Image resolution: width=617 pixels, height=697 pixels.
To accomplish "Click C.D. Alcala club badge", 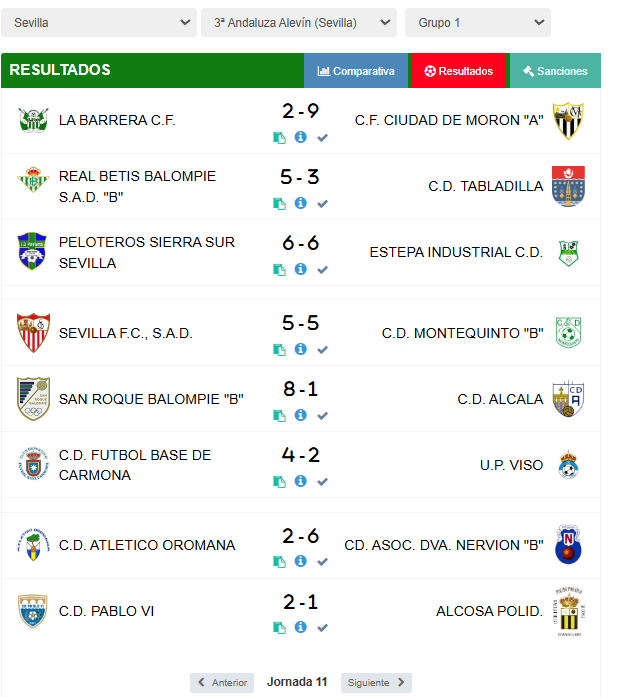I will [568, 399].
